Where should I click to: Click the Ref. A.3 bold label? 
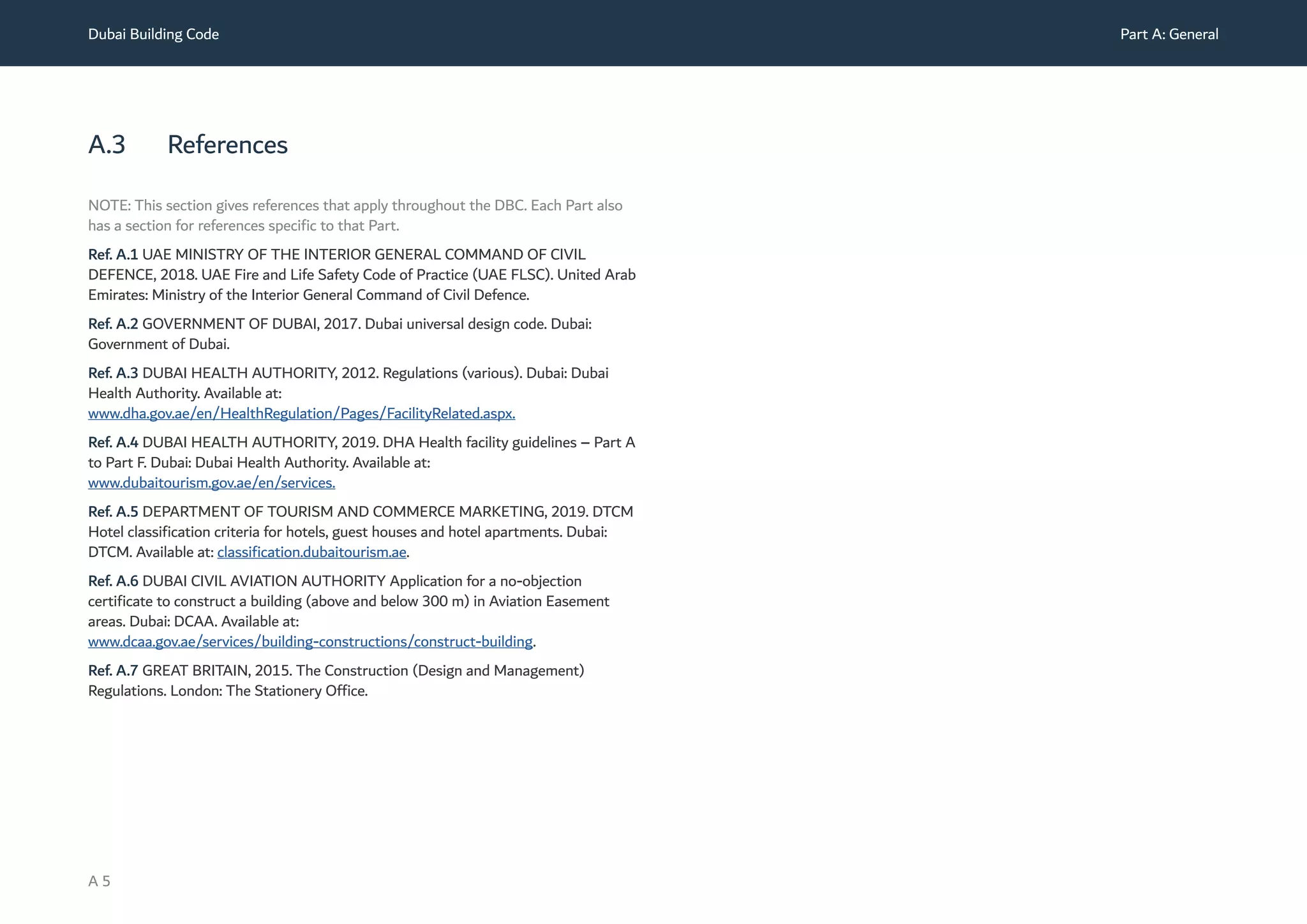pyautogui.click(x=113, y=373)
